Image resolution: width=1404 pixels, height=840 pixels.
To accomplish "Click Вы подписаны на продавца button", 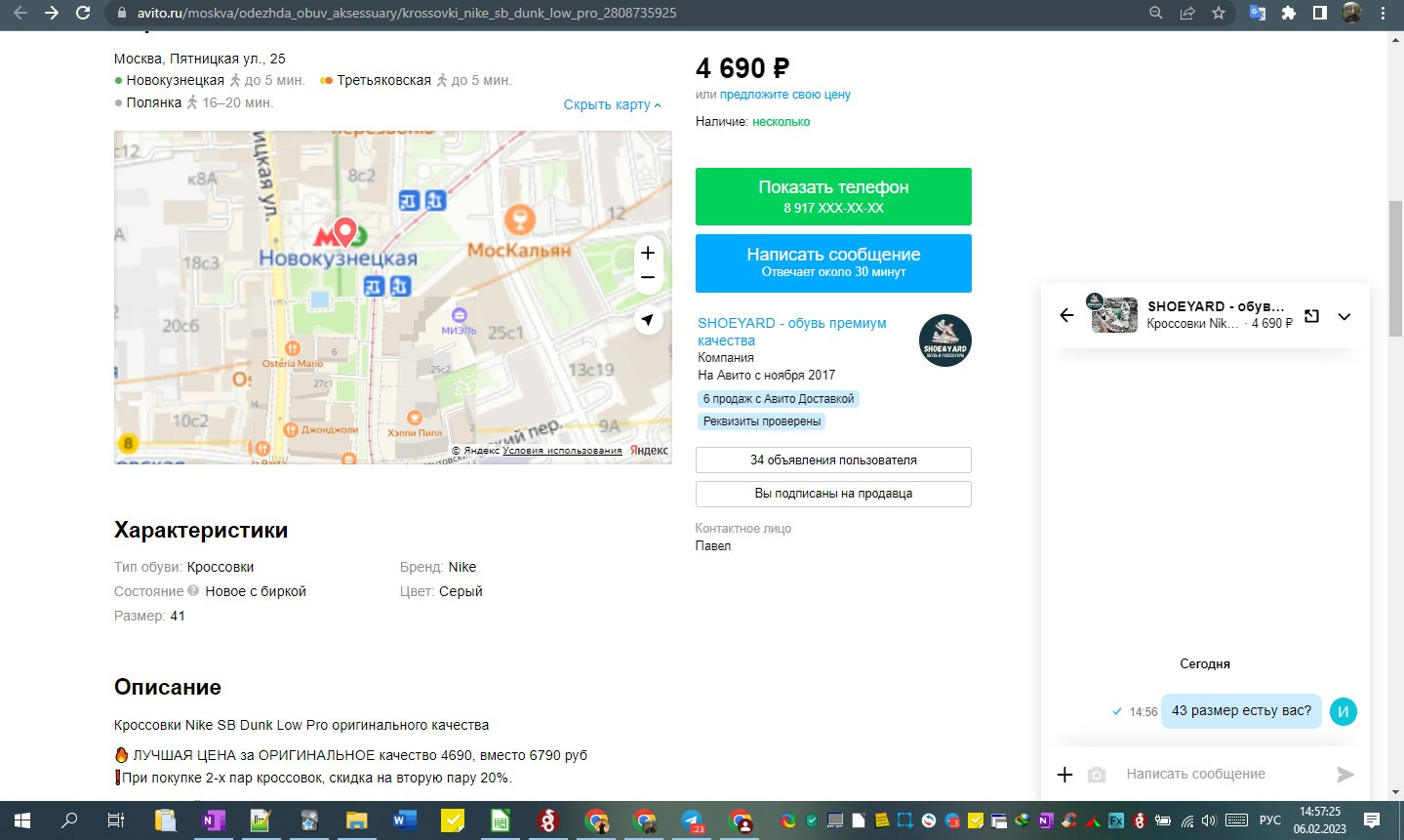I will pyautogui.click(x=833, y=494).
